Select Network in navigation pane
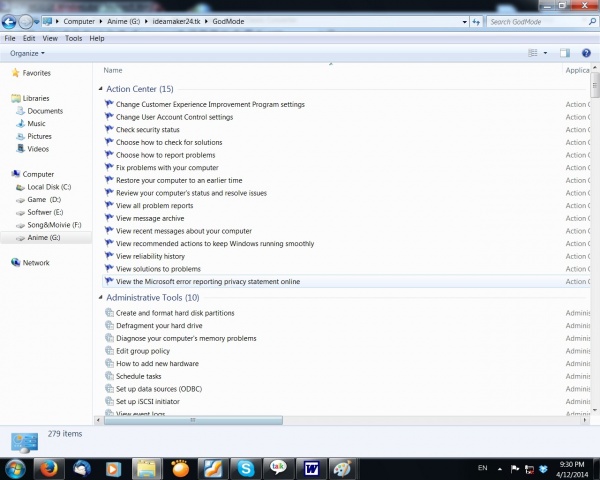Image resolution: width=600 pixels, height=480 pixels. pyautogui.click(x=36, y=263)
